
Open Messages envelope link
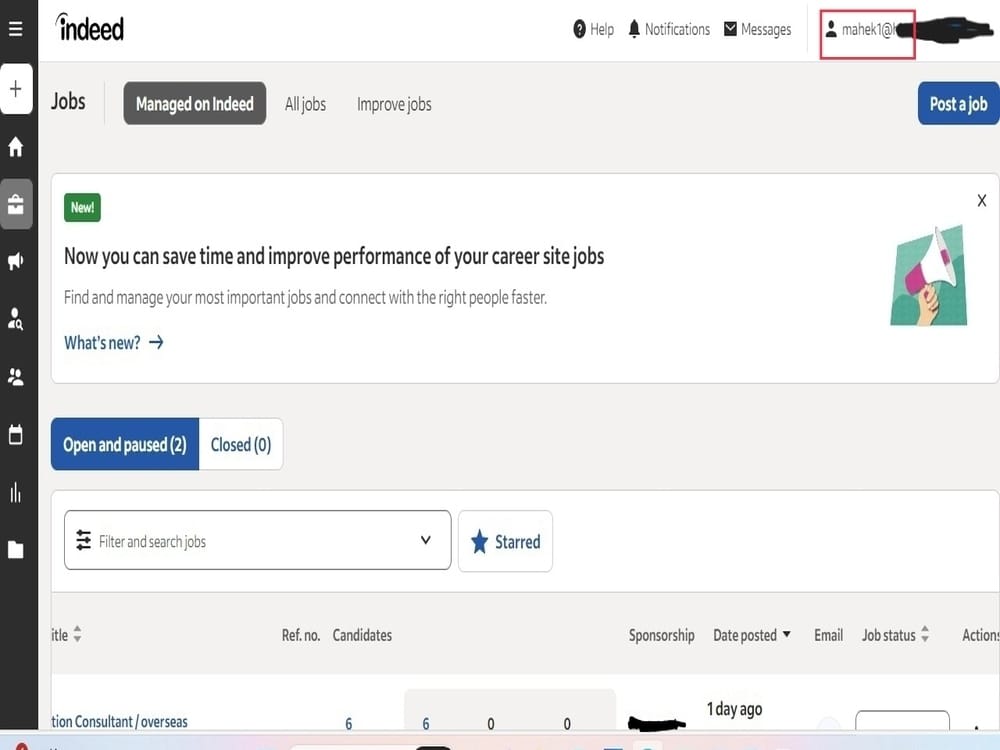point(758,29)
